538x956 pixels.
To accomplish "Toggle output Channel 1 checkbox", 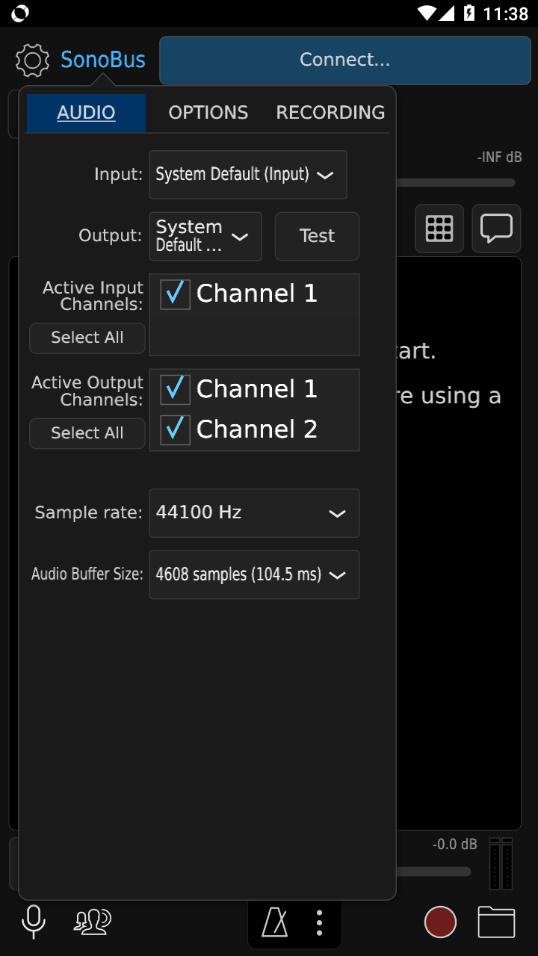I will 175,390.
